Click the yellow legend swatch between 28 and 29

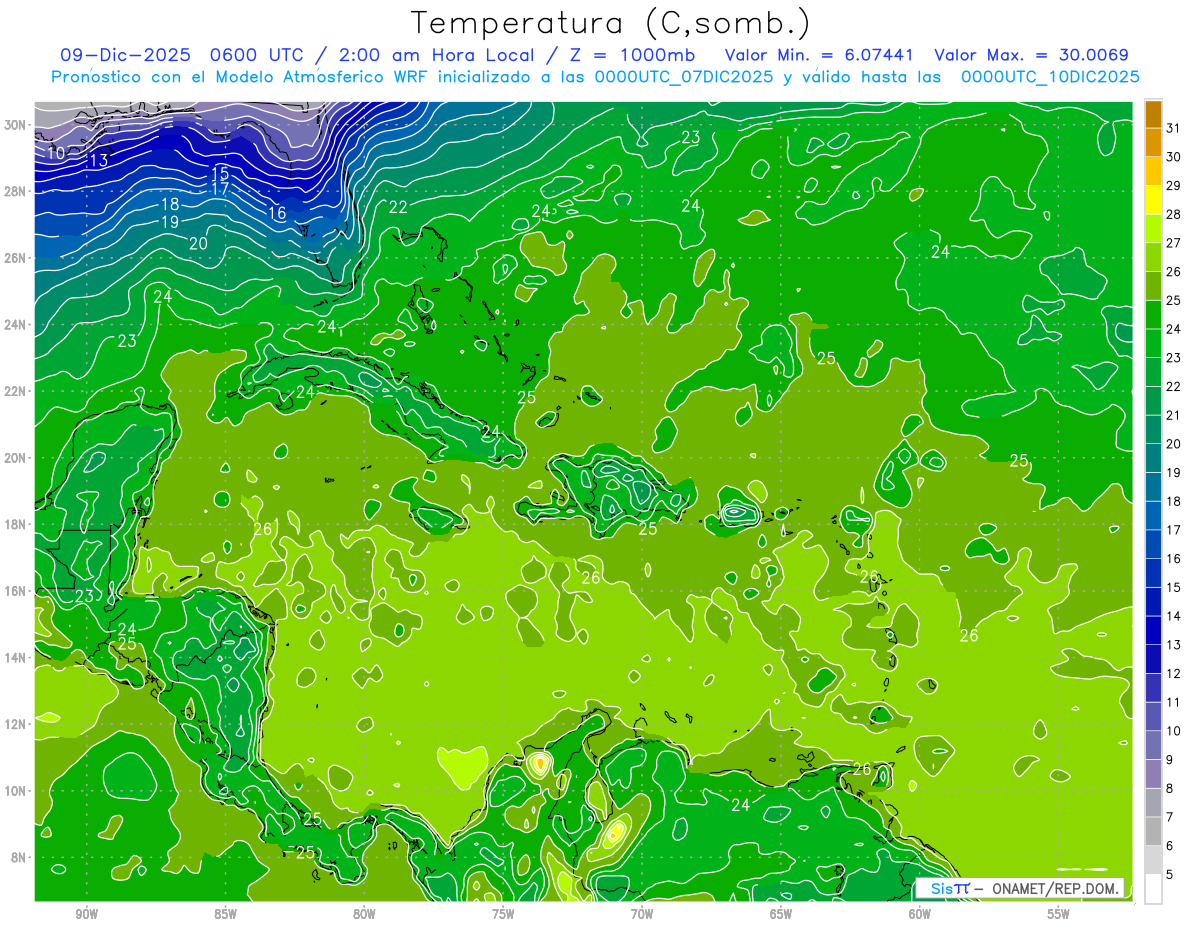1153,200
